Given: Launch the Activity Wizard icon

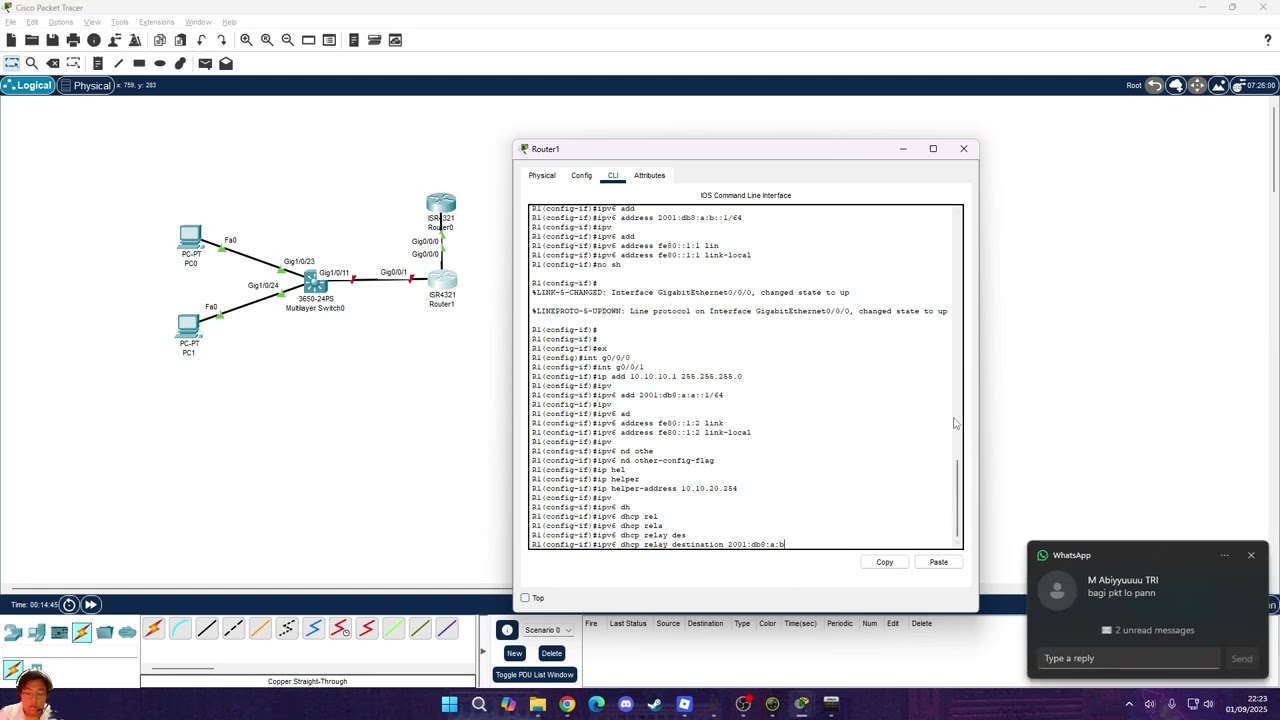Looking at the screenshot, I should 135,40.
